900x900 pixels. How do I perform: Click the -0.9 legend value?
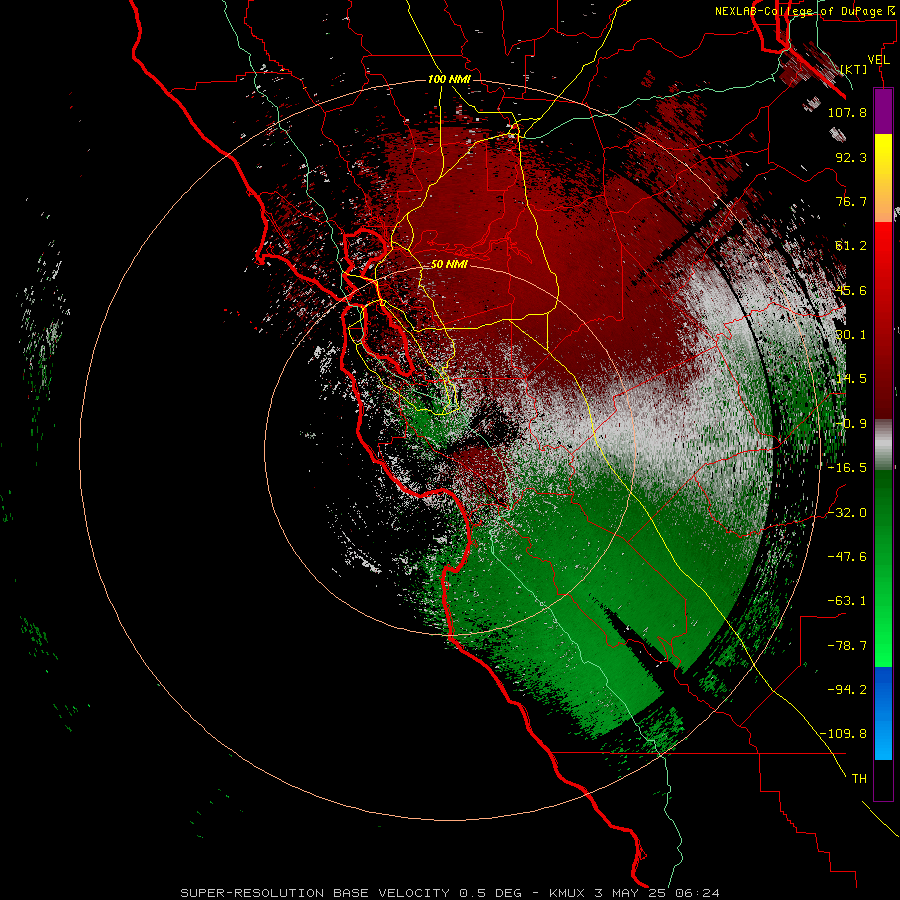pos(851,424)
